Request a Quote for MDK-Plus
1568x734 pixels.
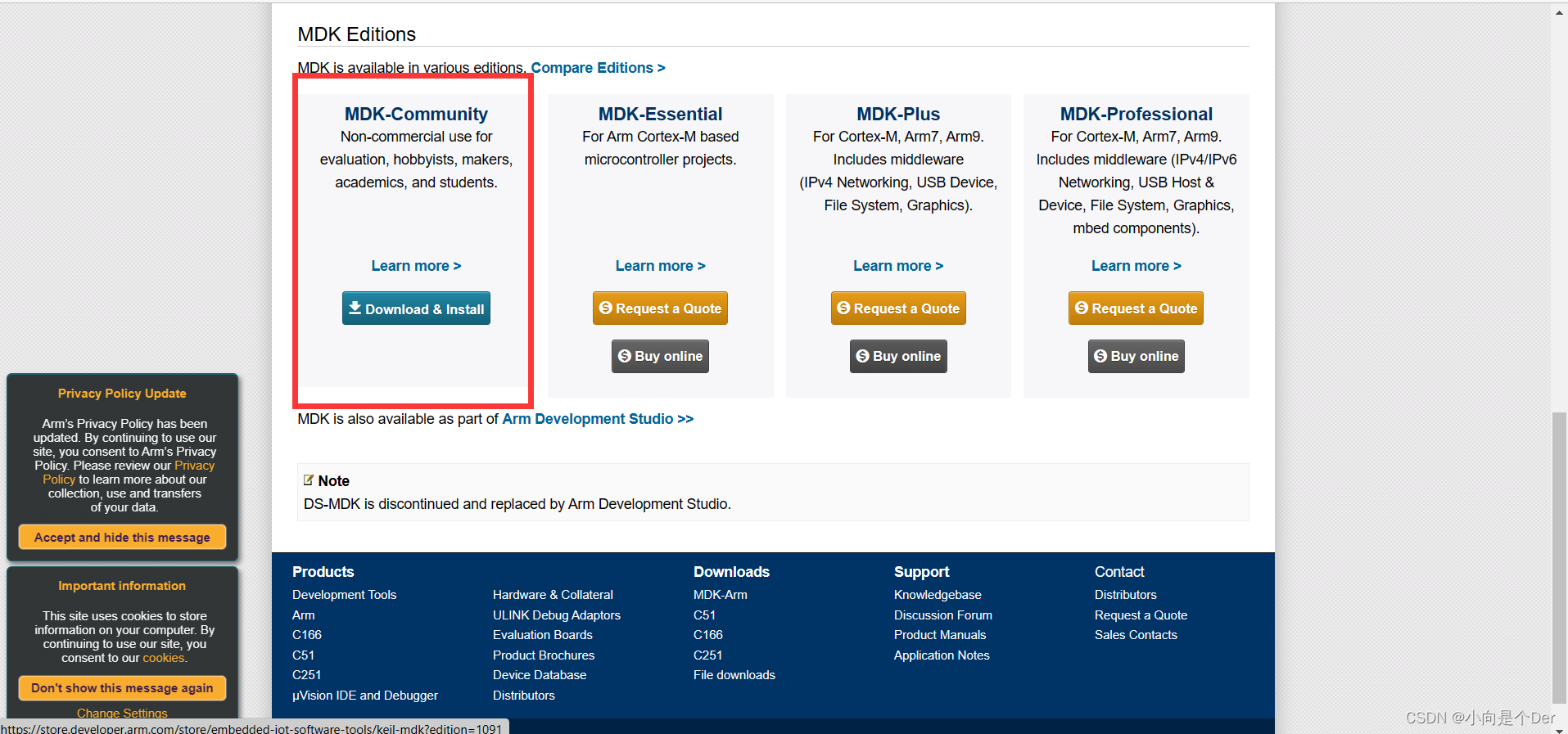[x=898, y=308]
